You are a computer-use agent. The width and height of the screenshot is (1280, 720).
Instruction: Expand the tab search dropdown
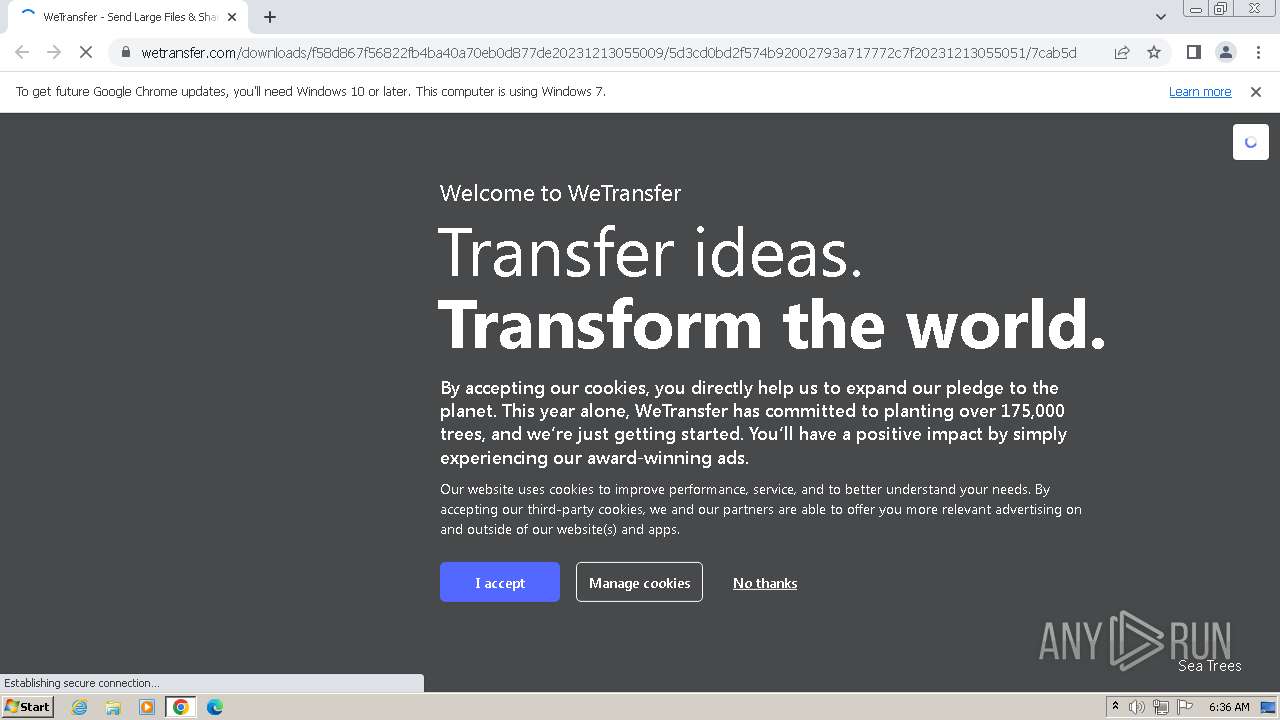(x=1160, y=17)
